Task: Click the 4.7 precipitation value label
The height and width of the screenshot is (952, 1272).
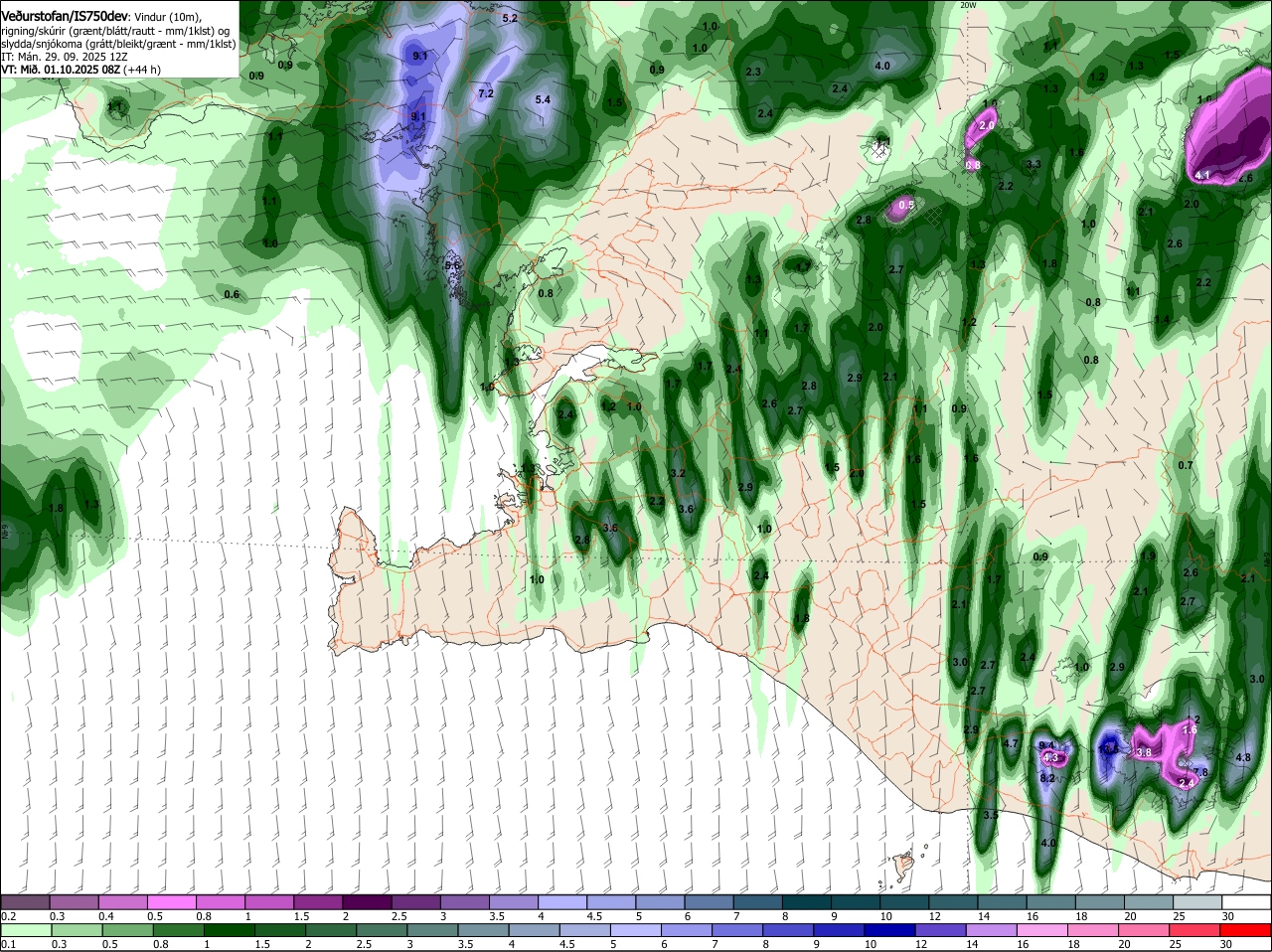Action: click(x=1012, y=743)
